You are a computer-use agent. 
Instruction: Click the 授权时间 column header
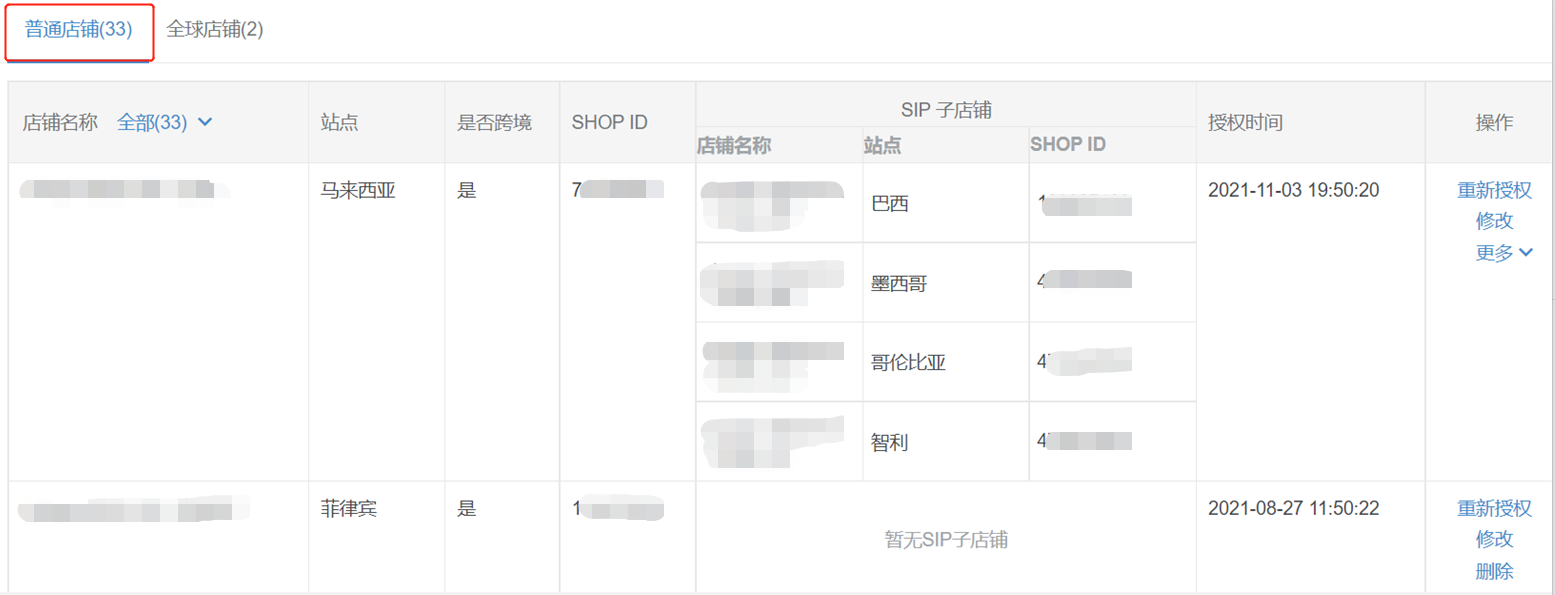(1245, 122)
